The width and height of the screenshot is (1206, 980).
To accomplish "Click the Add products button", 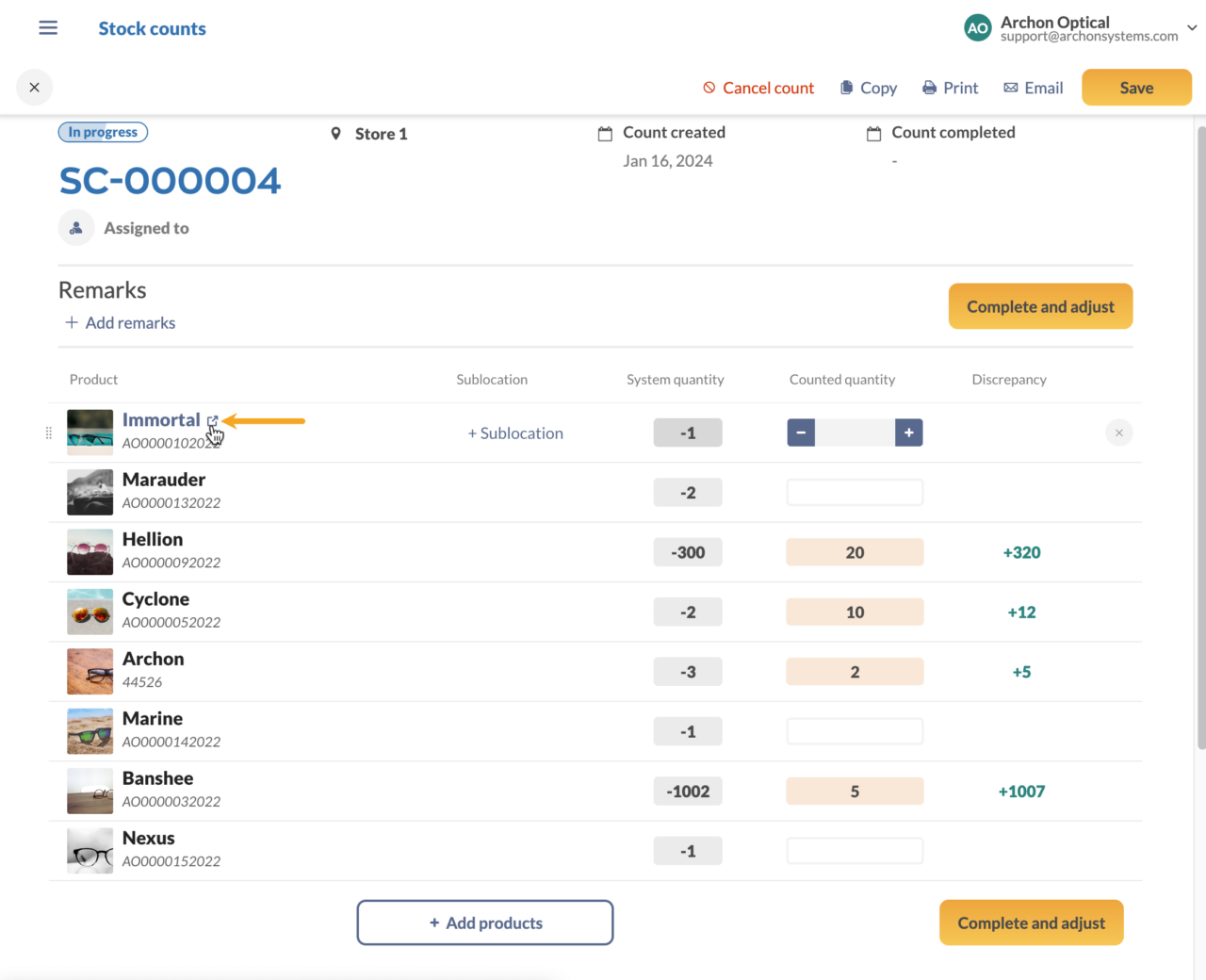I will (484, 923).
